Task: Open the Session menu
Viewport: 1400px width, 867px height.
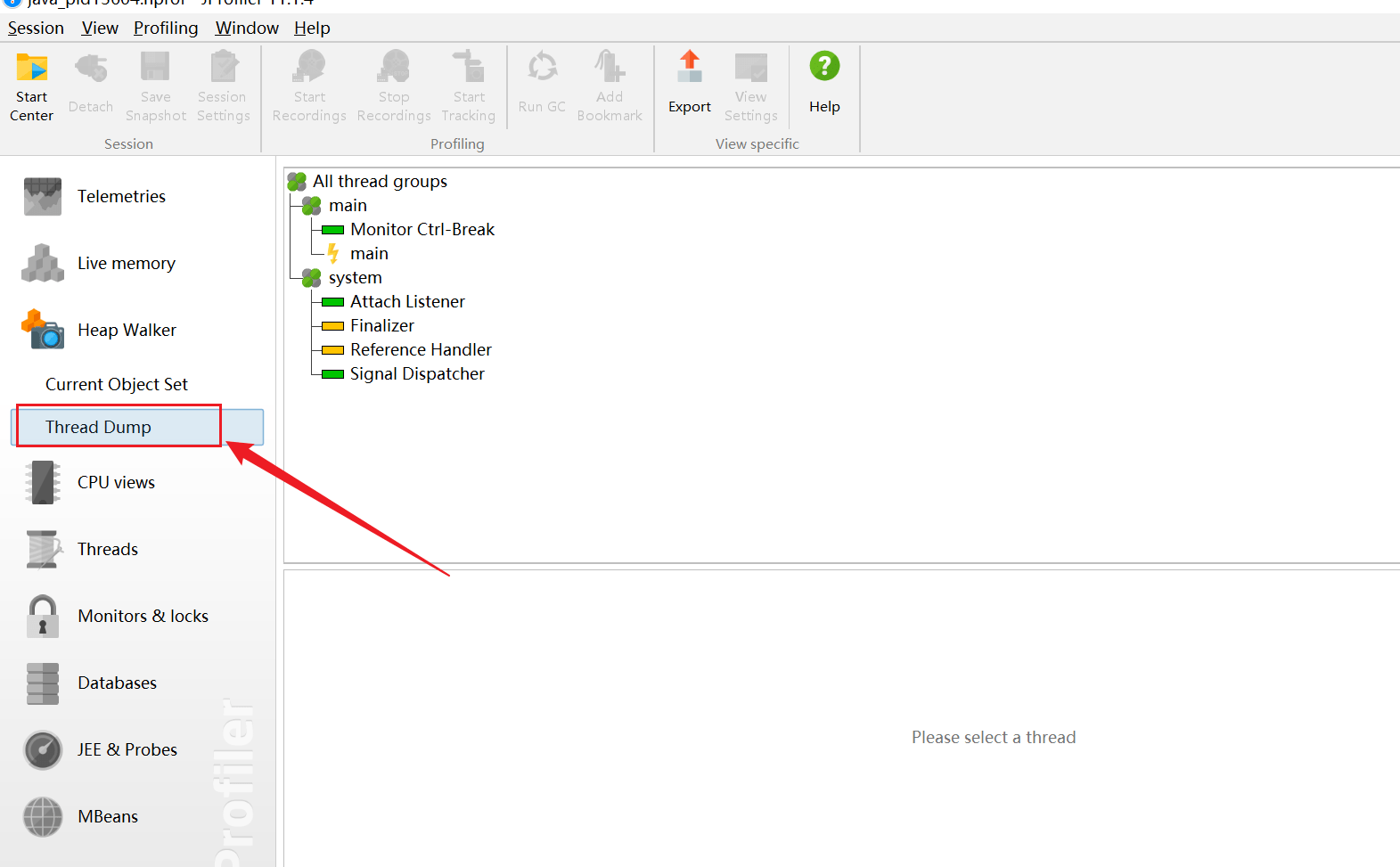Action: click(x=36, y=28)
